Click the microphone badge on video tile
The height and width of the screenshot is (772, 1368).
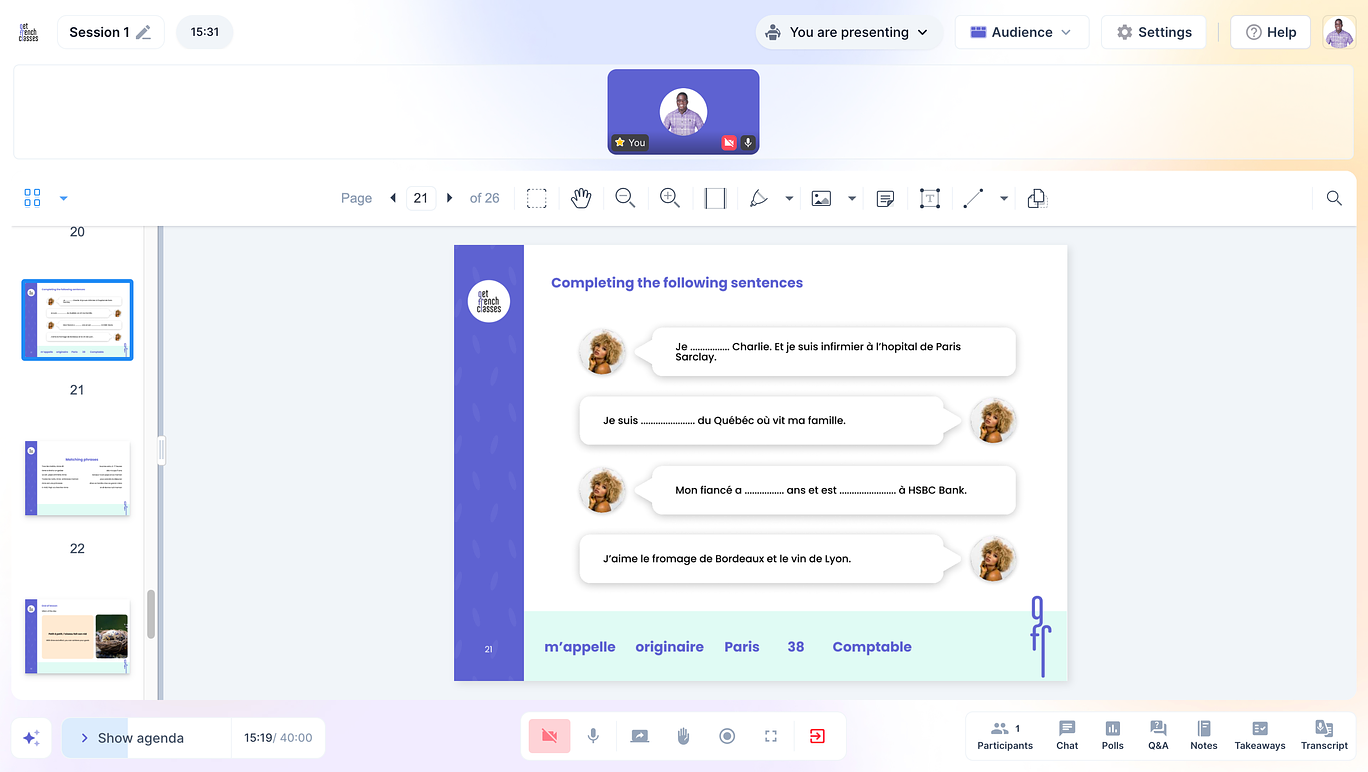tap(748, 143)
